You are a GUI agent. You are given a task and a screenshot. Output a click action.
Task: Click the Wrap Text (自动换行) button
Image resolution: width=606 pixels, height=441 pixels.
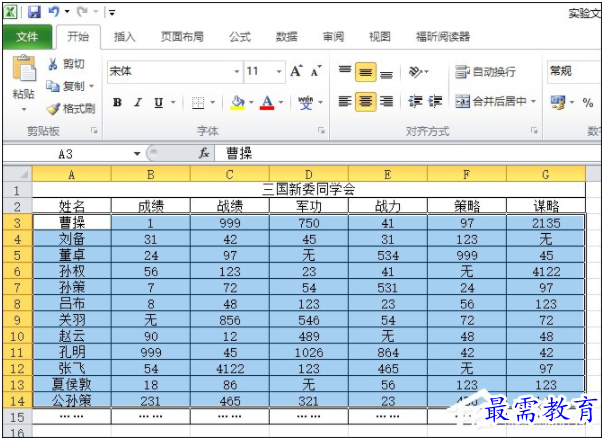point(485,72)
